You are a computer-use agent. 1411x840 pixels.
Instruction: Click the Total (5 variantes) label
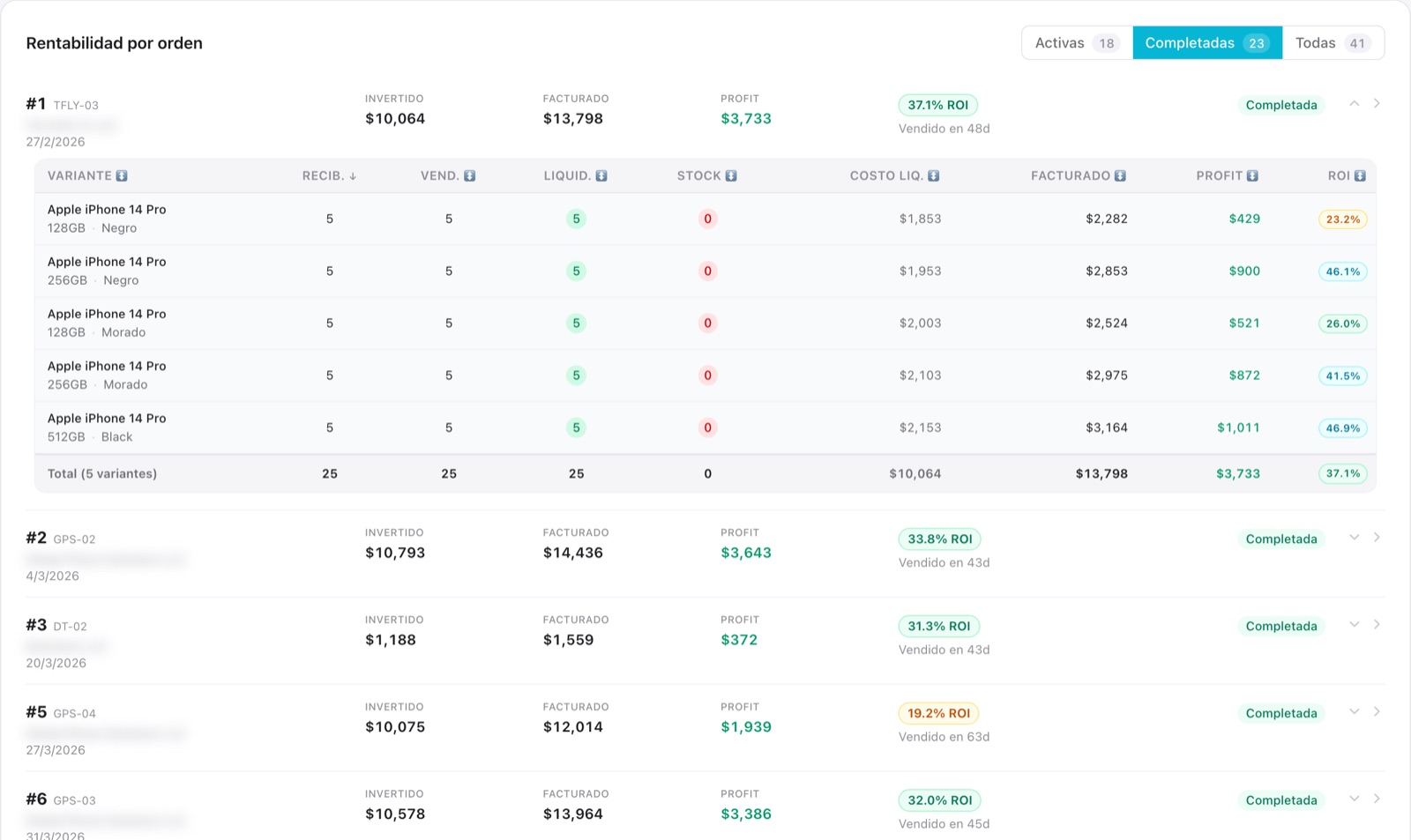(x=102, y=473)
